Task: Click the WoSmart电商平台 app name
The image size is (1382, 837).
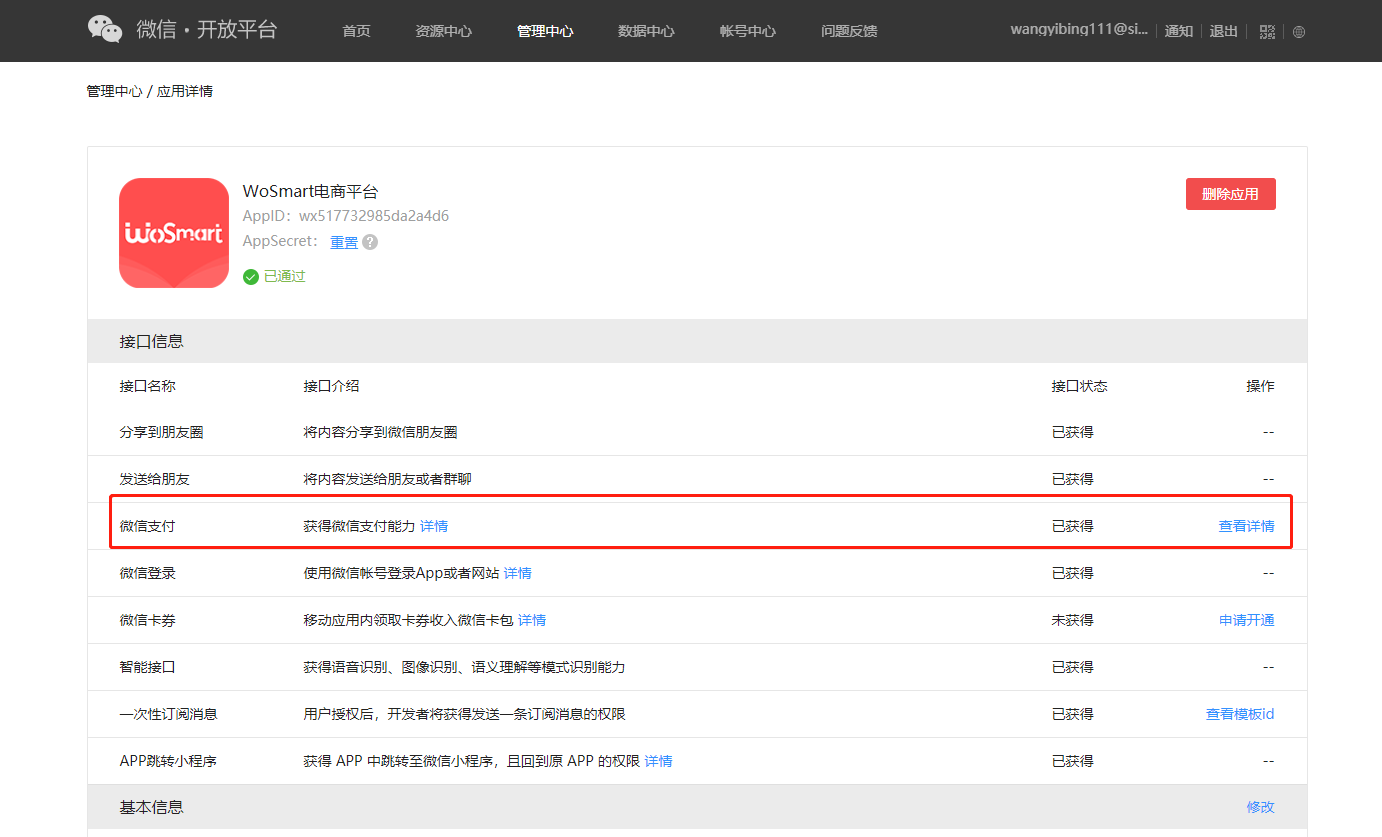Action: (x=310, y=191)
